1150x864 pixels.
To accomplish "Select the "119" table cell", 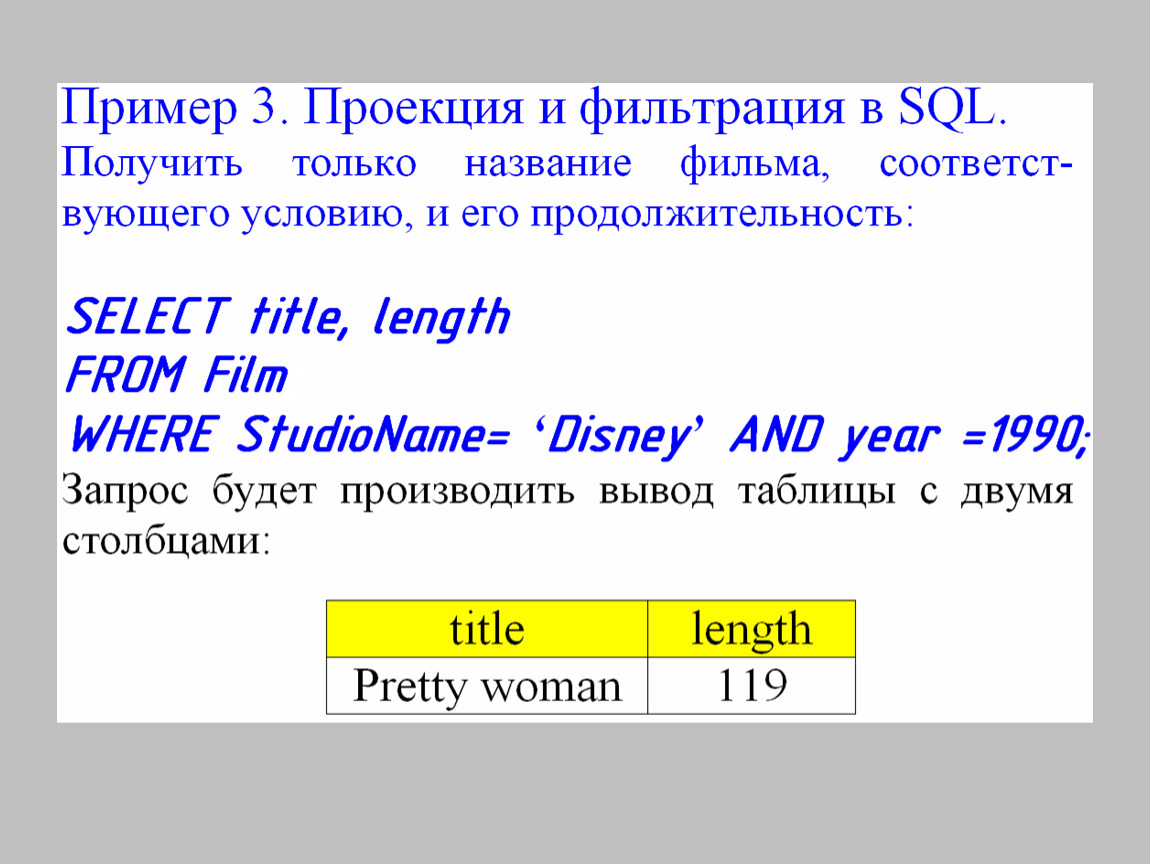I will (751, 686).
